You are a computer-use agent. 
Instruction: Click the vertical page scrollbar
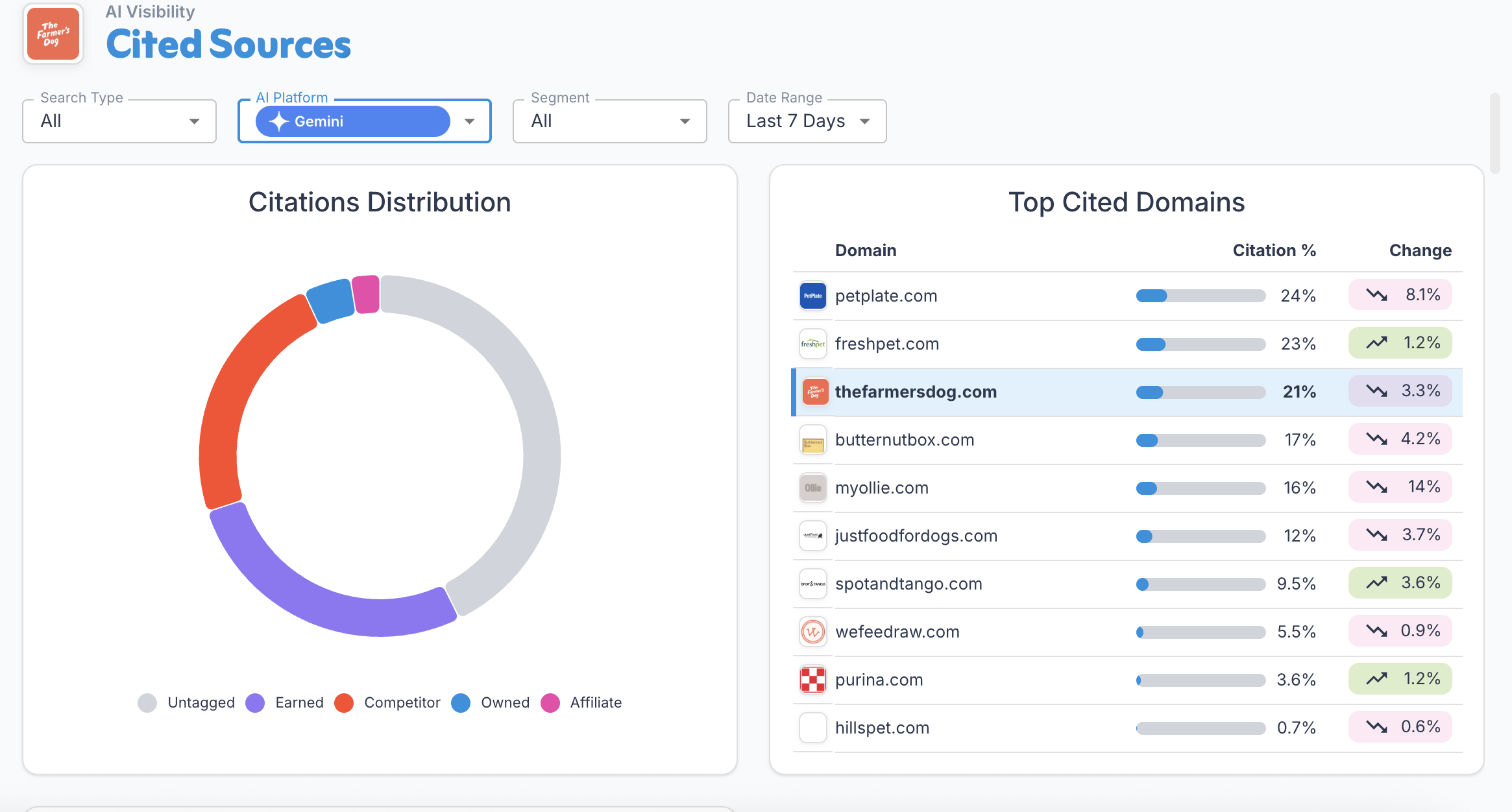pos(1495,133)
